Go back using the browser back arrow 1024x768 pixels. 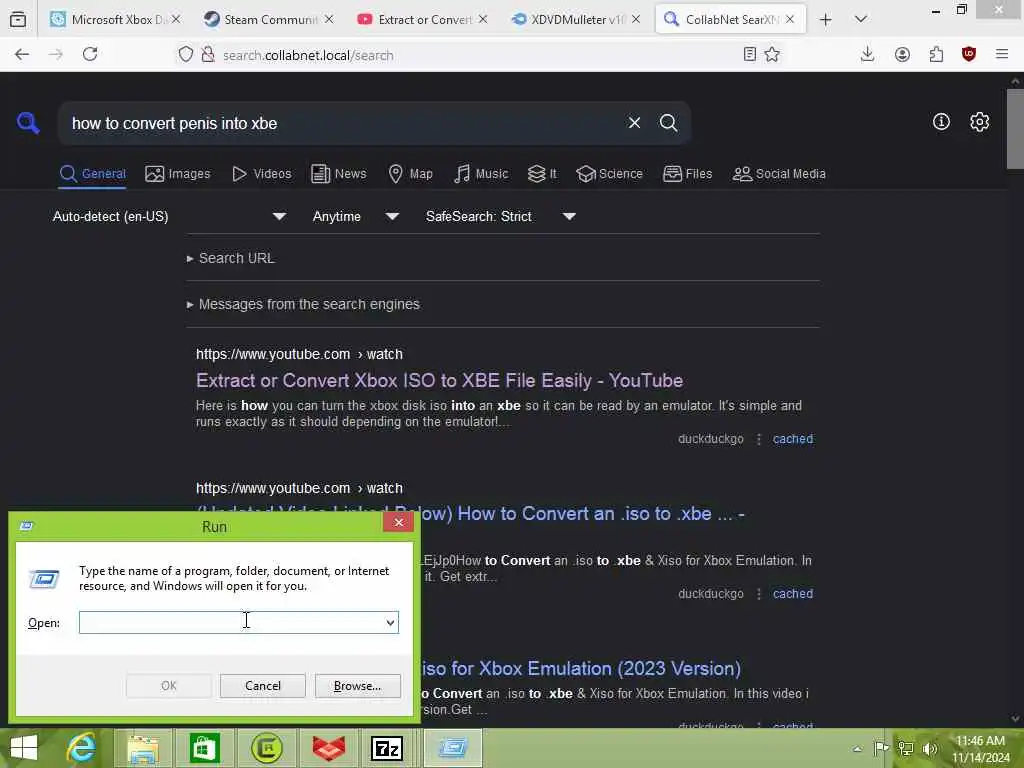pos(22,54)
